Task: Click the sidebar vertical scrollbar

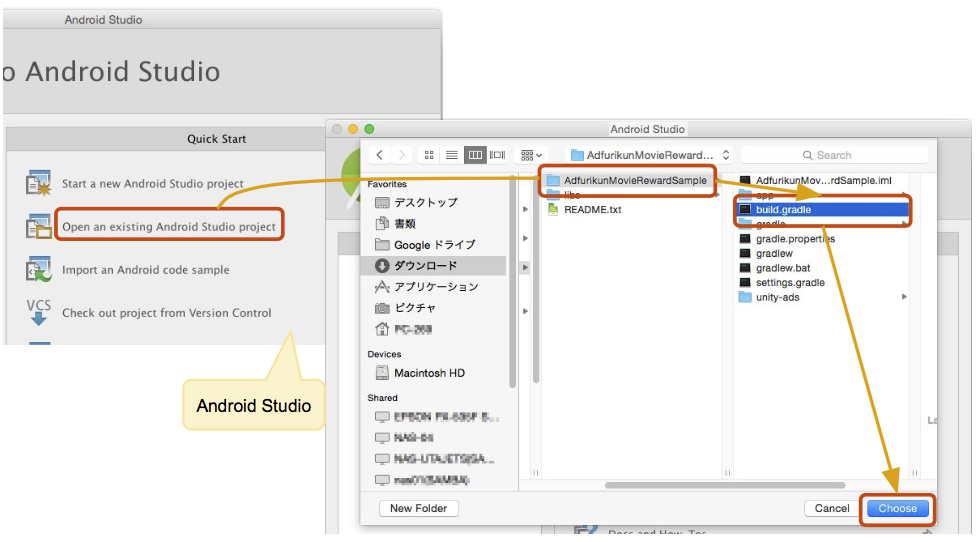Action: tap(512, 281)
